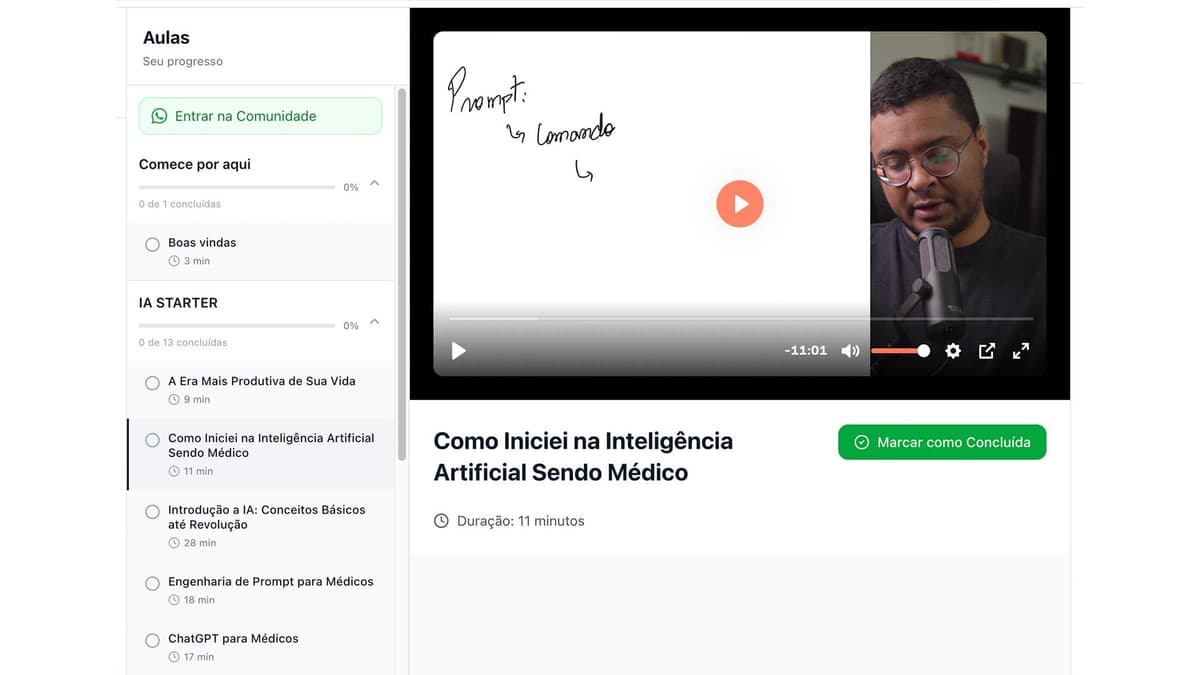
Task: Collapse the Comece por aqui section
Action: pyautogui.click(x=373, y=184)
